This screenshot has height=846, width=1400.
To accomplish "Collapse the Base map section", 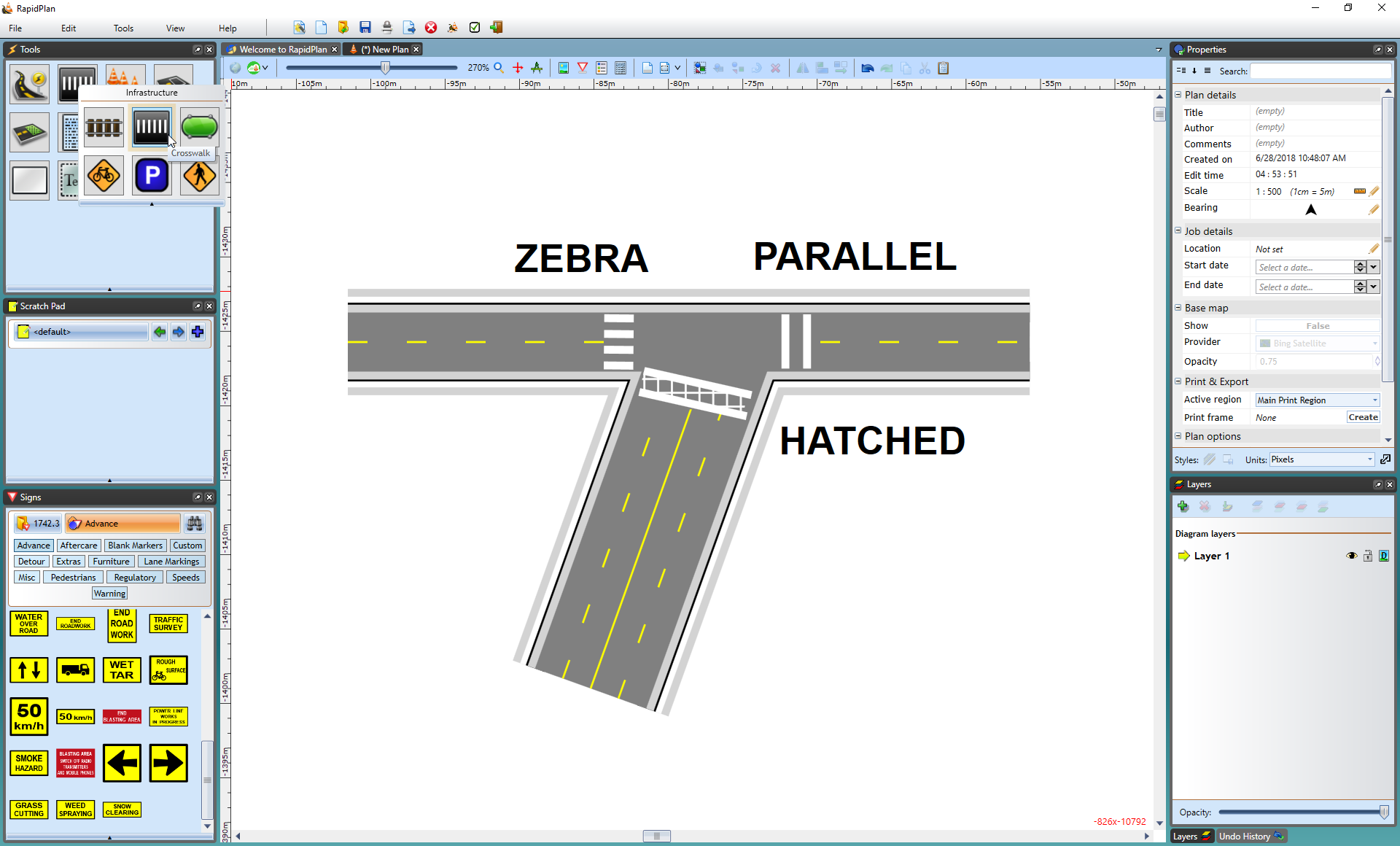I will coord(1178,308).
